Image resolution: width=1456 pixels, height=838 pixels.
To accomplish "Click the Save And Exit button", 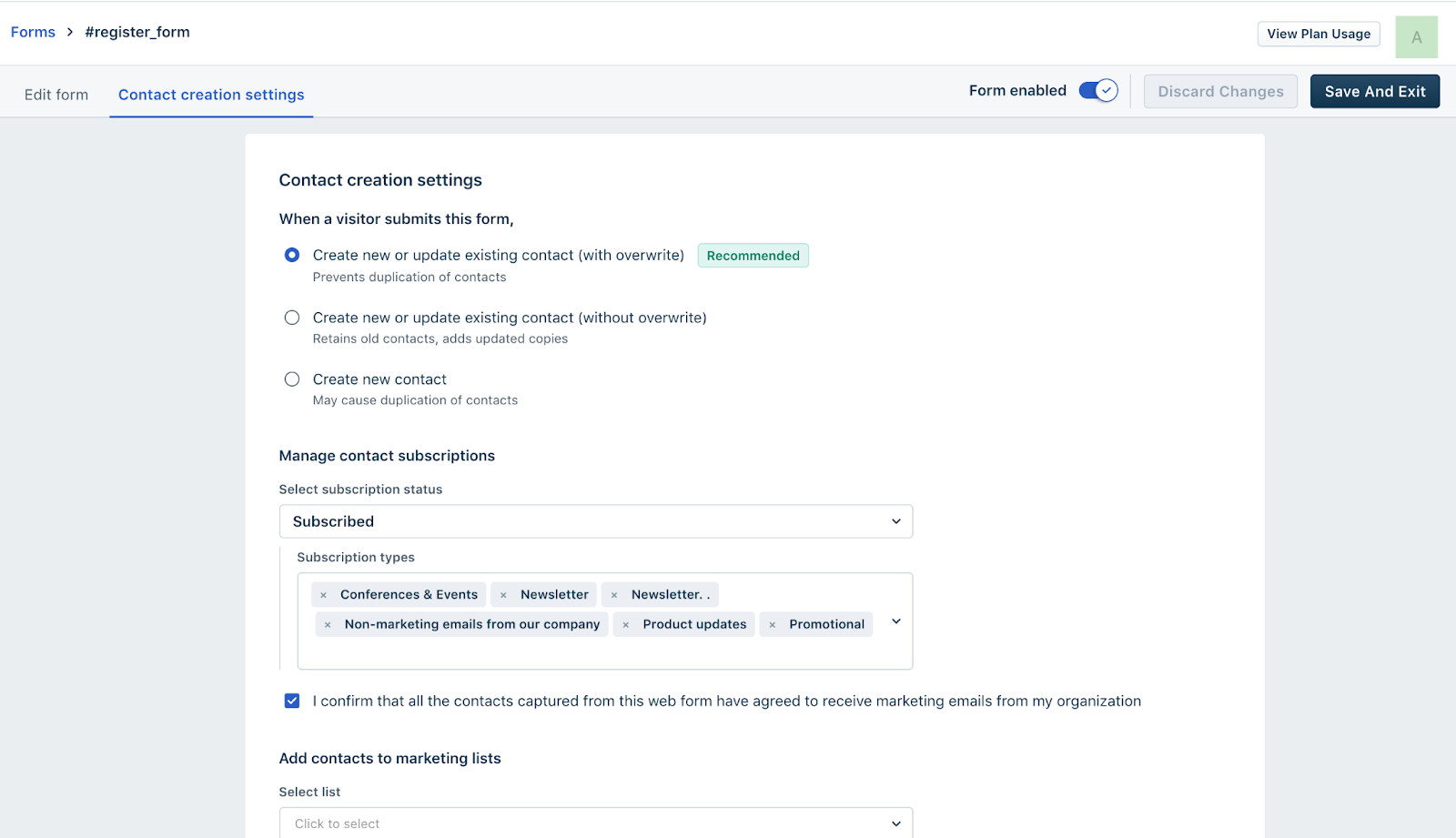I will point(1374,92).
